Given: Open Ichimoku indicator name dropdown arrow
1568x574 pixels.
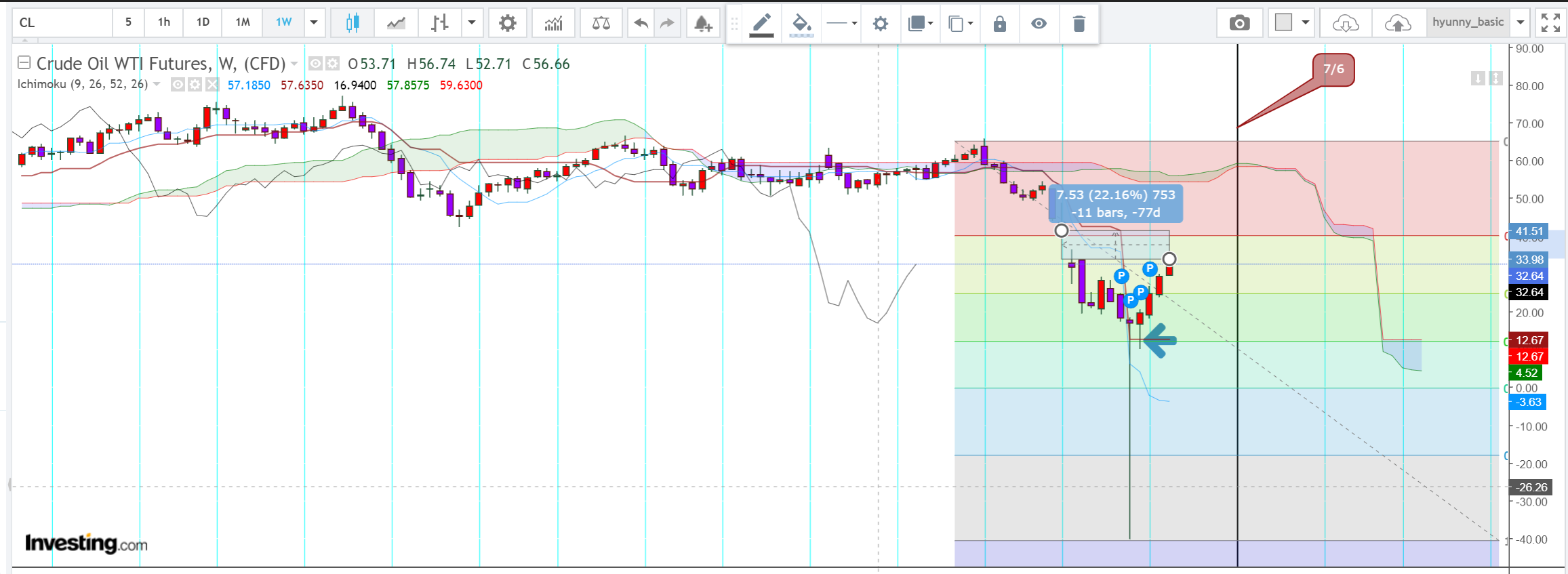Looking at the screenshot, I should pos(157,84).
